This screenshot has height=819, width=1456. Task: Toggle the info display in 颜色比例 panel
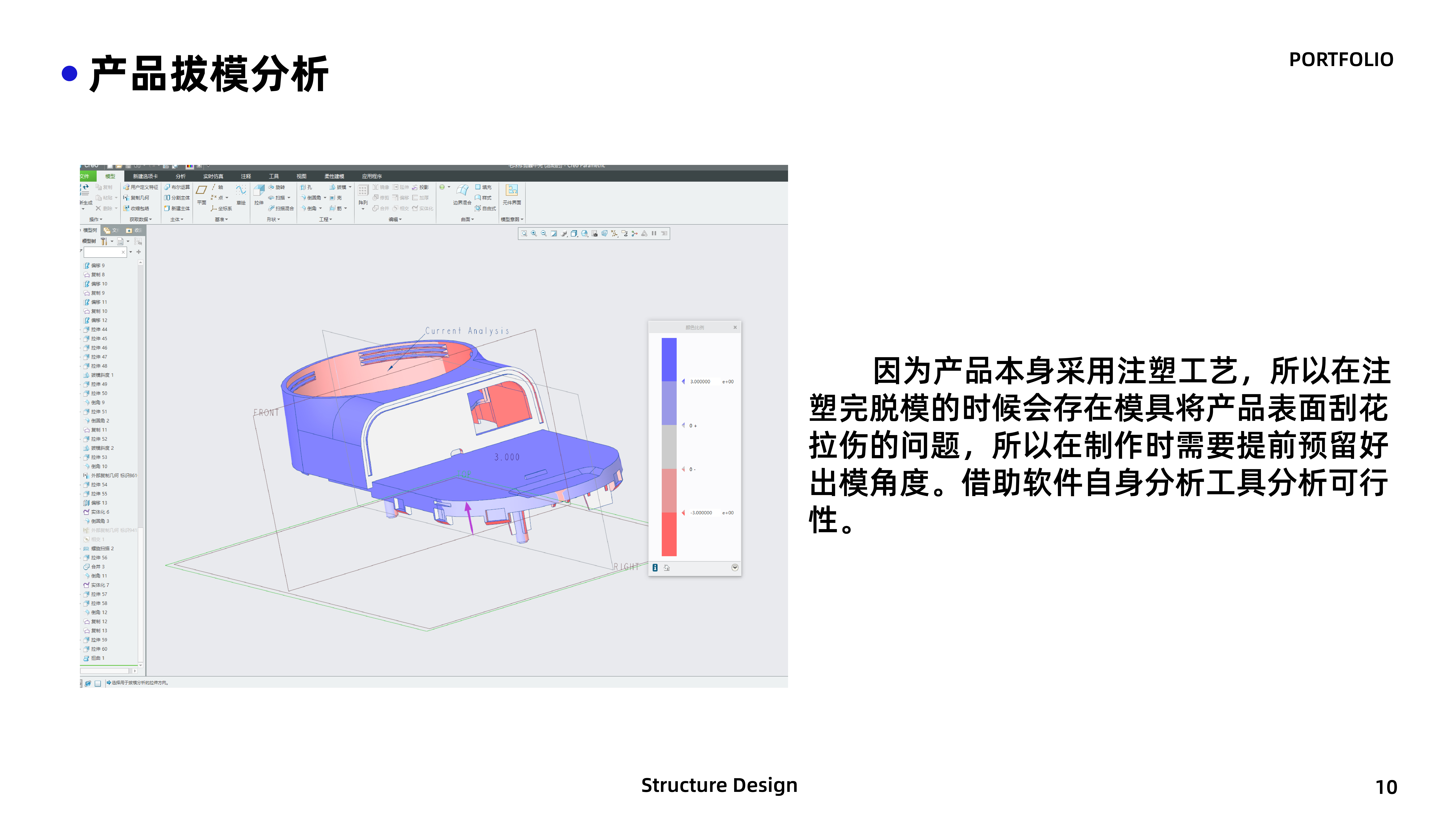point(655,567)
